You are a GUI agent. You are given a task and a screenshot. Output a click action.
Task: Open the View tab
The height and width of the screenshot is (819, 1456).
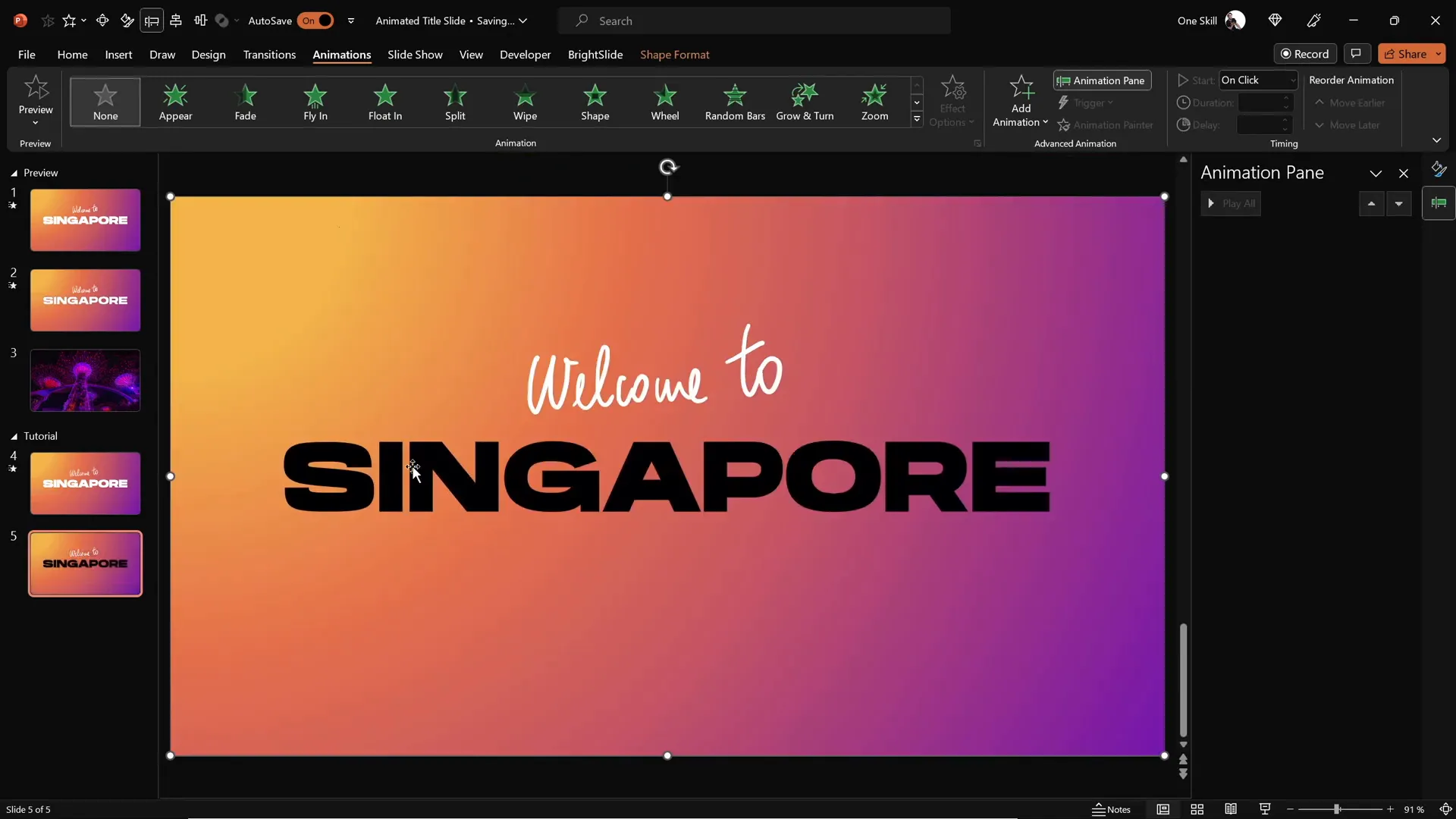[x=471, y=55]
